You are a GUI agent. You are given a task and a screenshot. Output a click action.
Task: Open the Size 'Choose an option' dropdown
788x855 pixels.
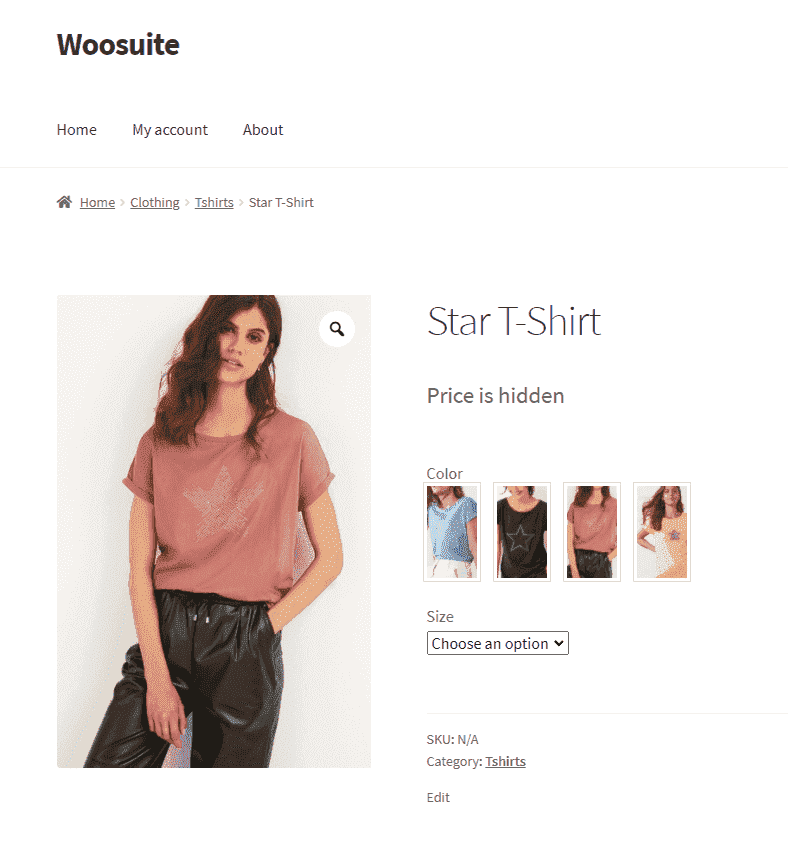[x=497, y=643]
